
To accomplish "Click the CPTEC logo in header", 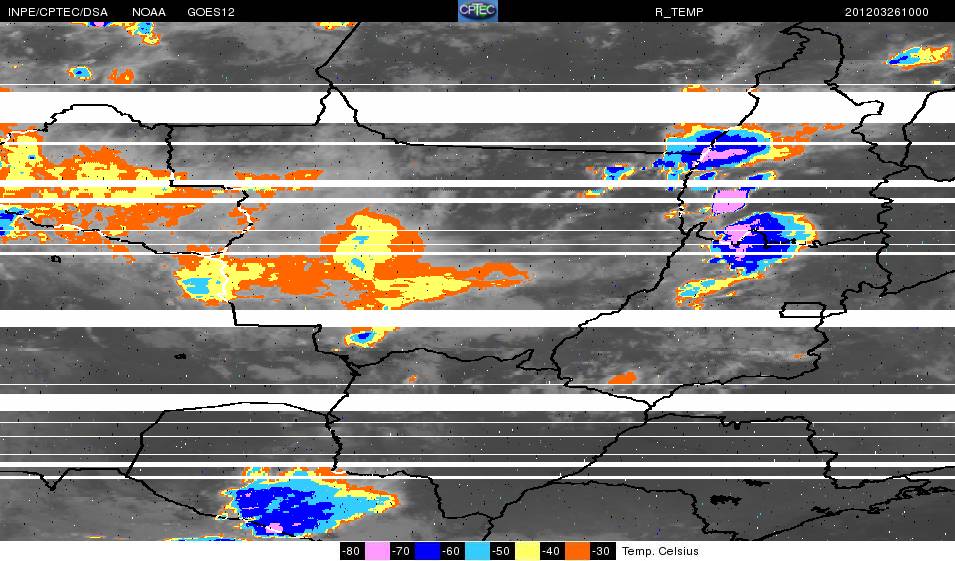I will point(478,11).
